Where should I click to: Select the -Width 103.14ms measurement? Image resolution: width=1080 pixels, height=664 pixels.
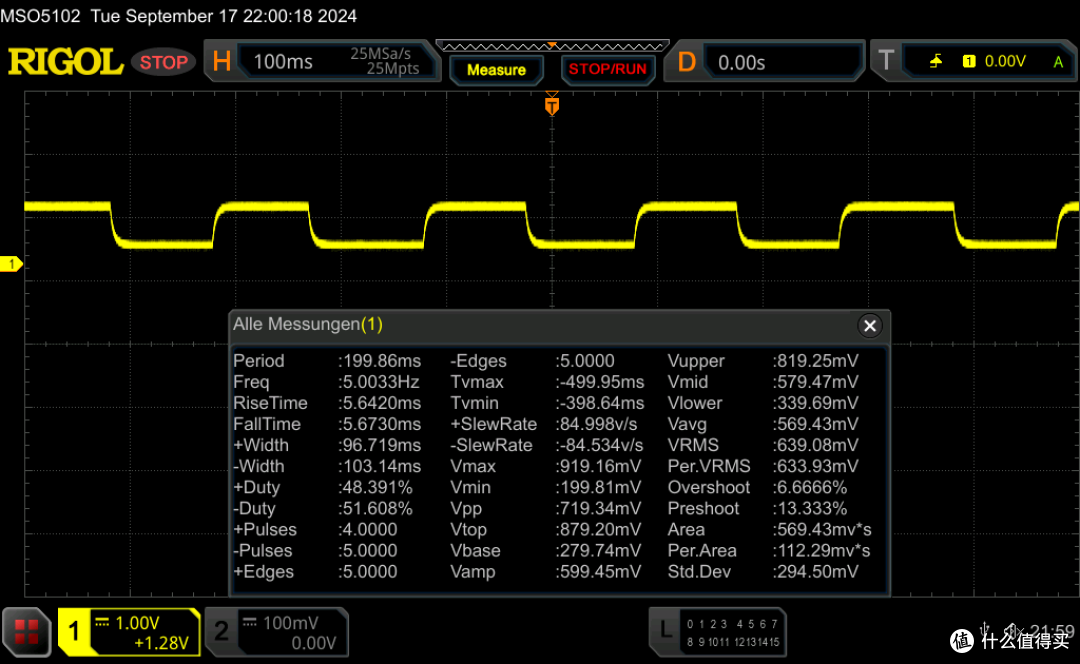pos(327,466)
